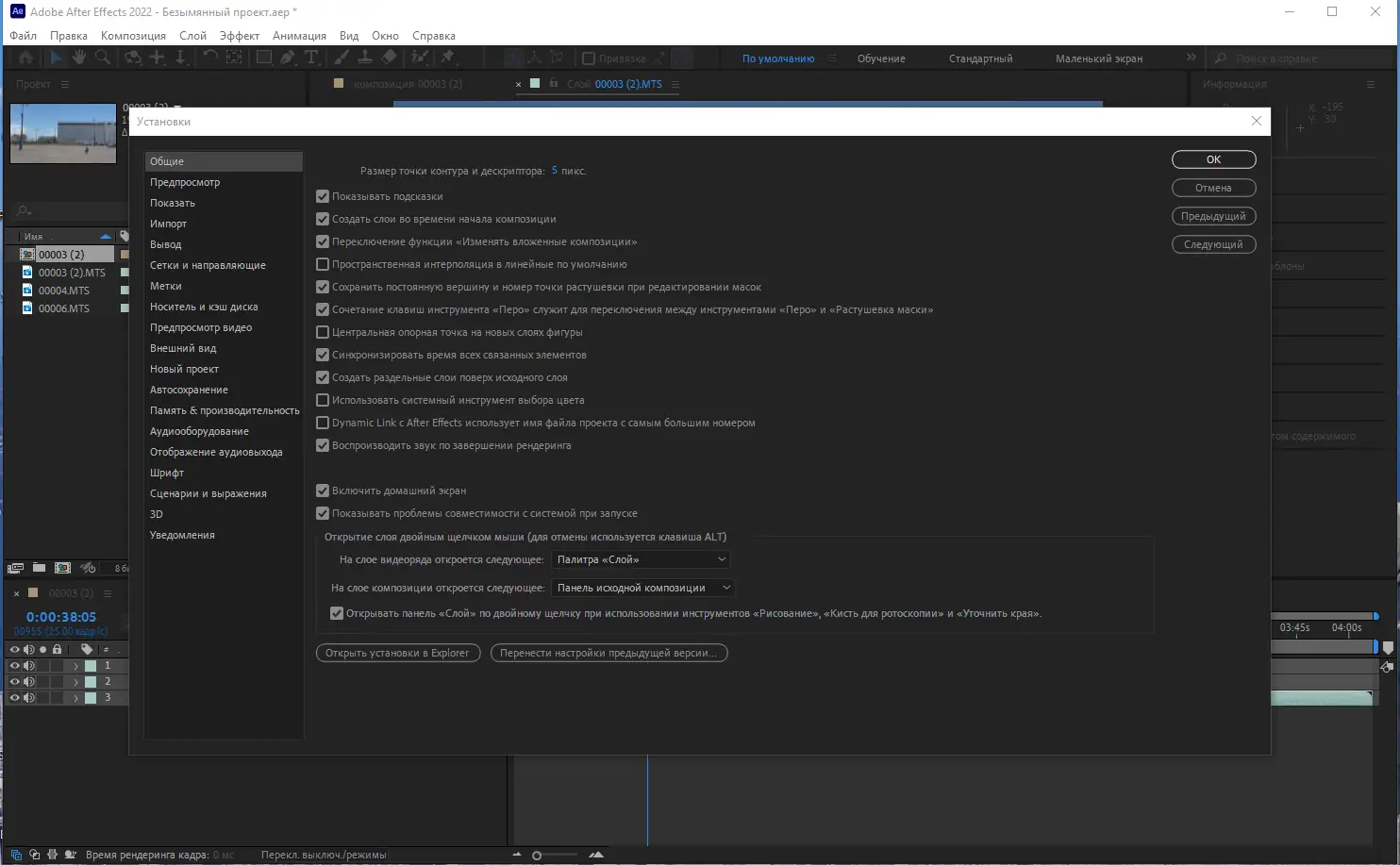Click the 'Следующий' button
The height and width of the screenshot is (865, 1400).
[x=1213, y=244]
